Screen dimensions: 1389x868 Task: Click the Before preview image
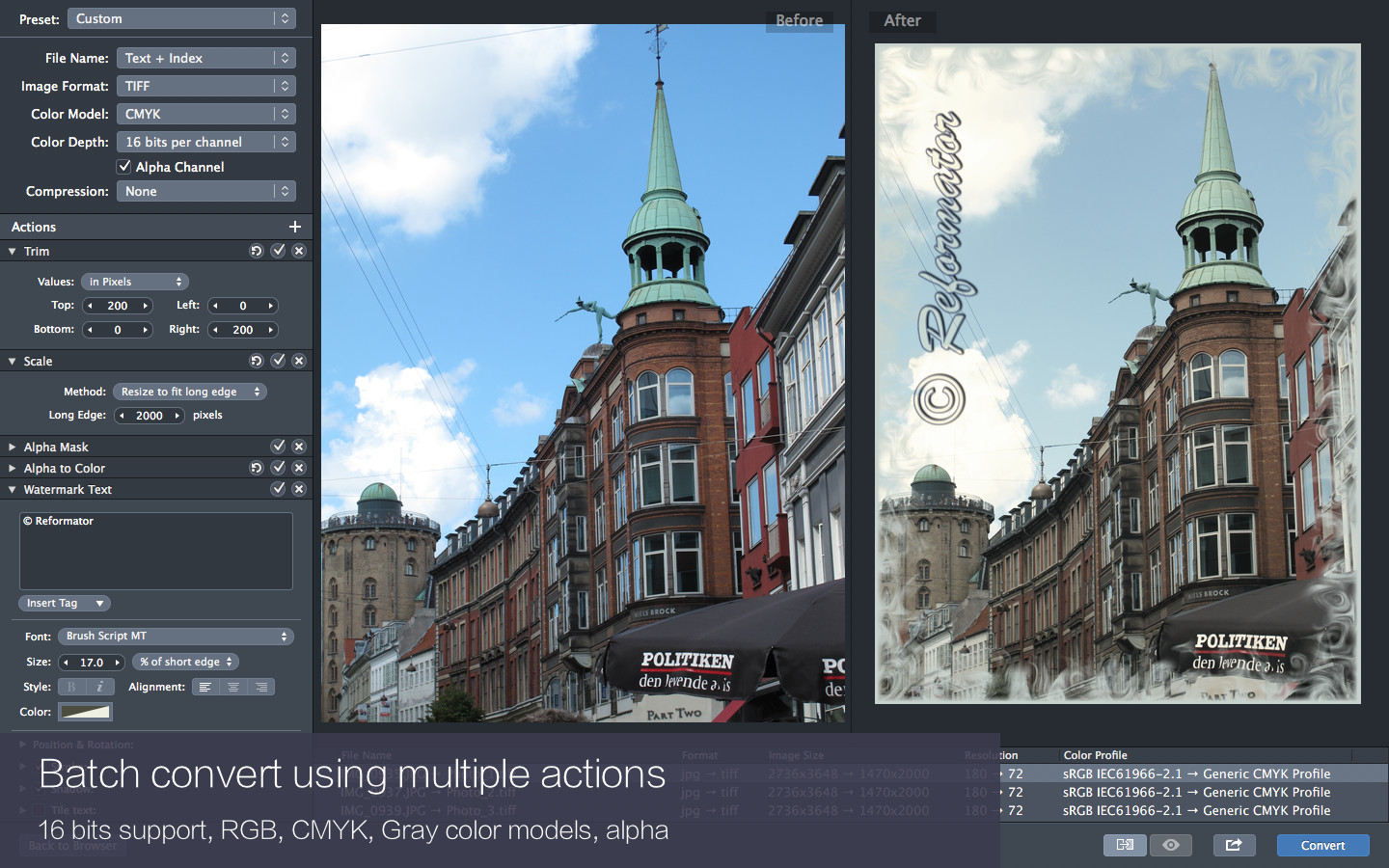[583, 373]
